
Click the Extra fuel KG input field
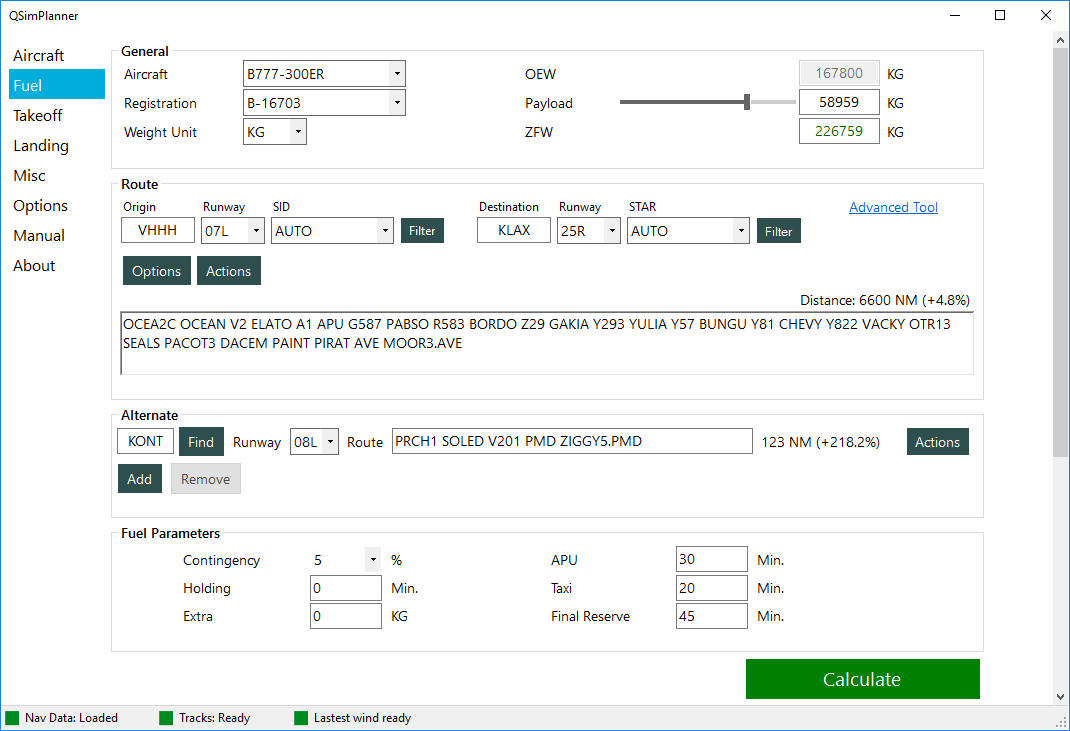click(x=346, y=616)
